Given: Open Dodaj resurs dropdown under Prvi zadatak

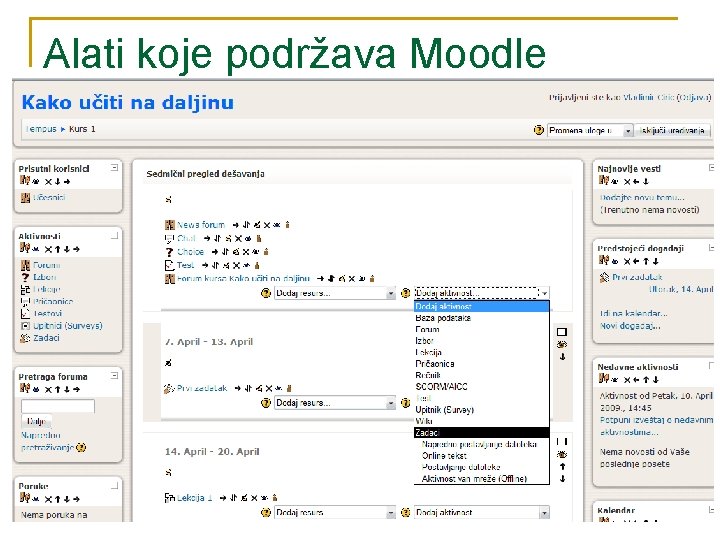Looking at the screenshot, I should [335, 403].
